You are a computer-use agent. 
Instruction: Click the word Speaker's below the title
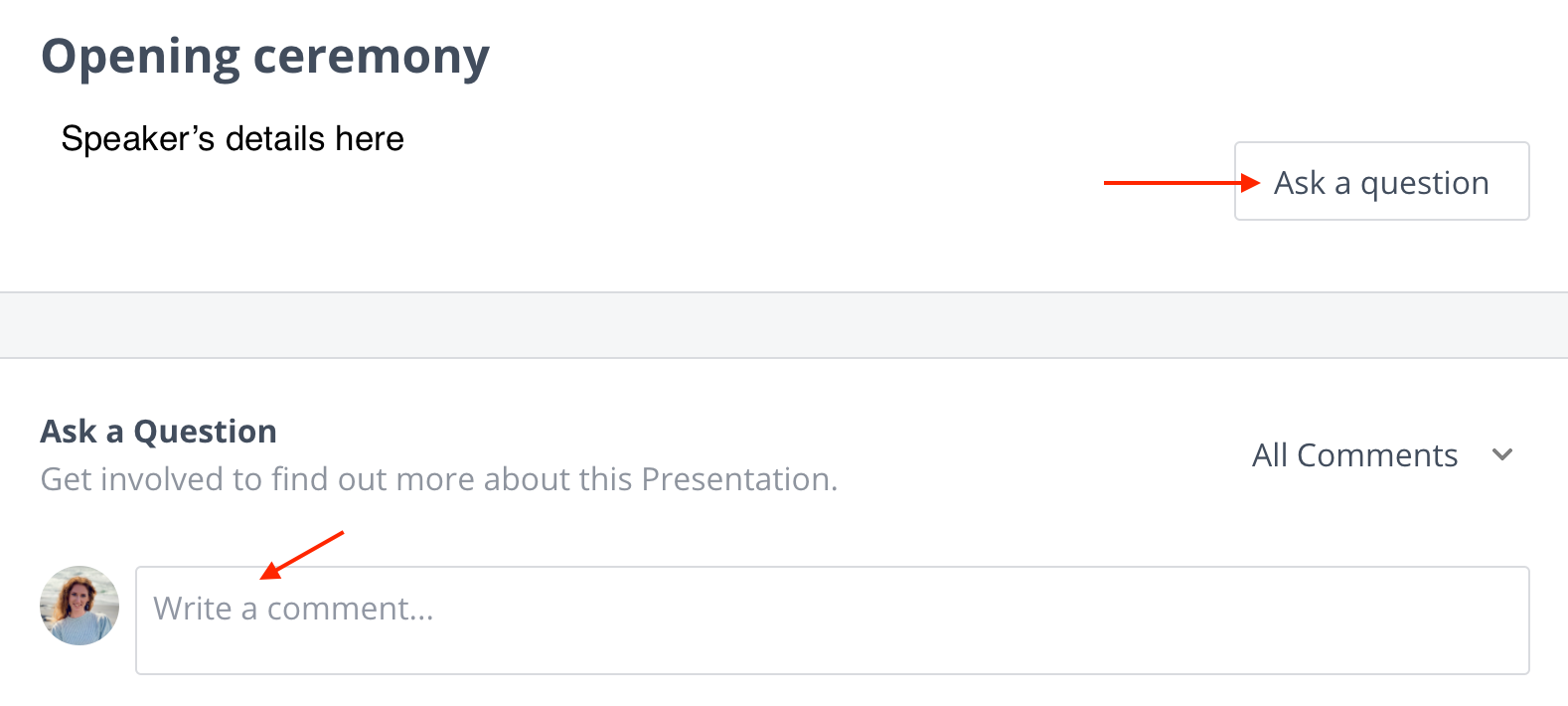click(x=137, y=139)
